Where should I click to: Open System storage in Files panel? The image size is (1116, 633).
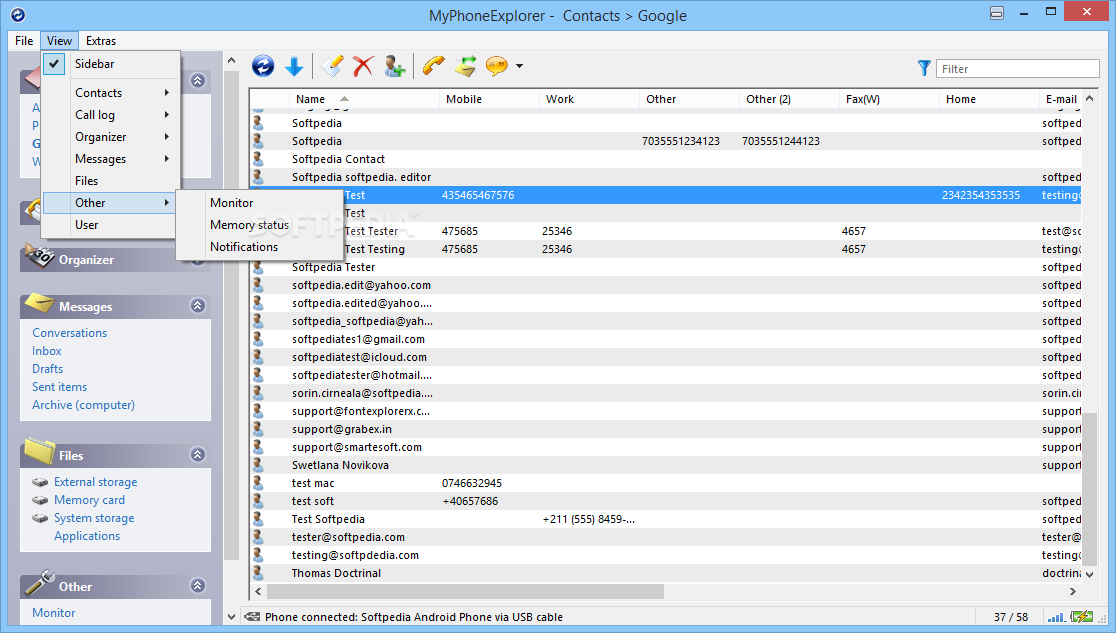click(x=94, y=518)
